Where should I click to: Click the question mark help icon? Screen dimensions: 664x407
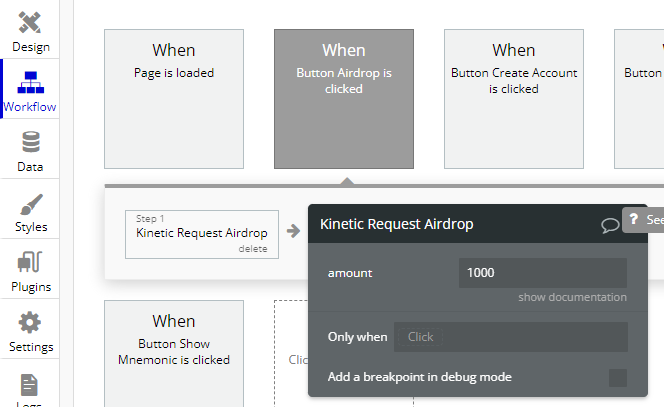[x=633, y=219]
